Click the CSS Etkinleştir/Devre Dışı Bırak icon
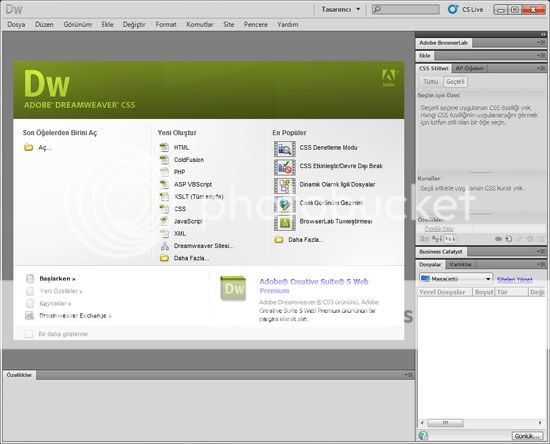Screen dimensions: 550x444 (x=284, y=167)
